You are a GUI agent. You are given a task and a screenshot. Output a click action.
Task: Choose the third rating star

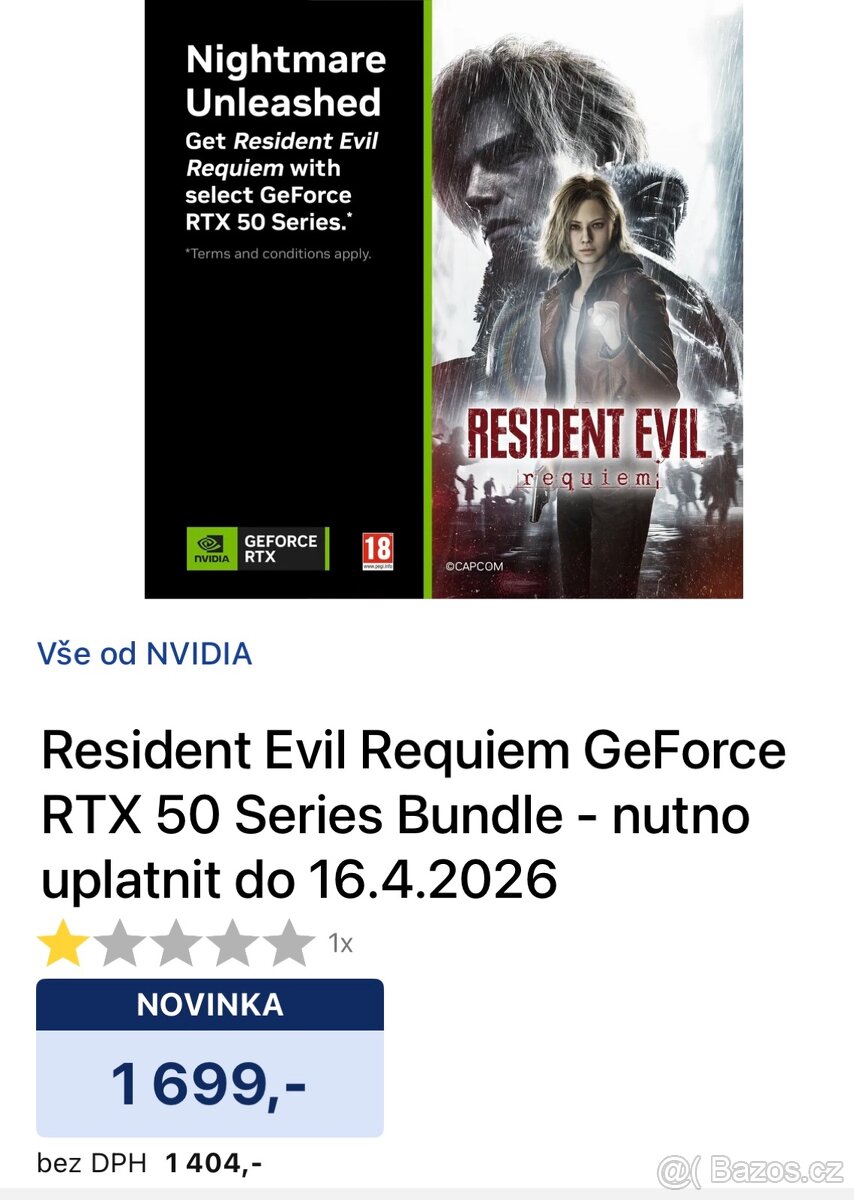[x=176, y=943]
